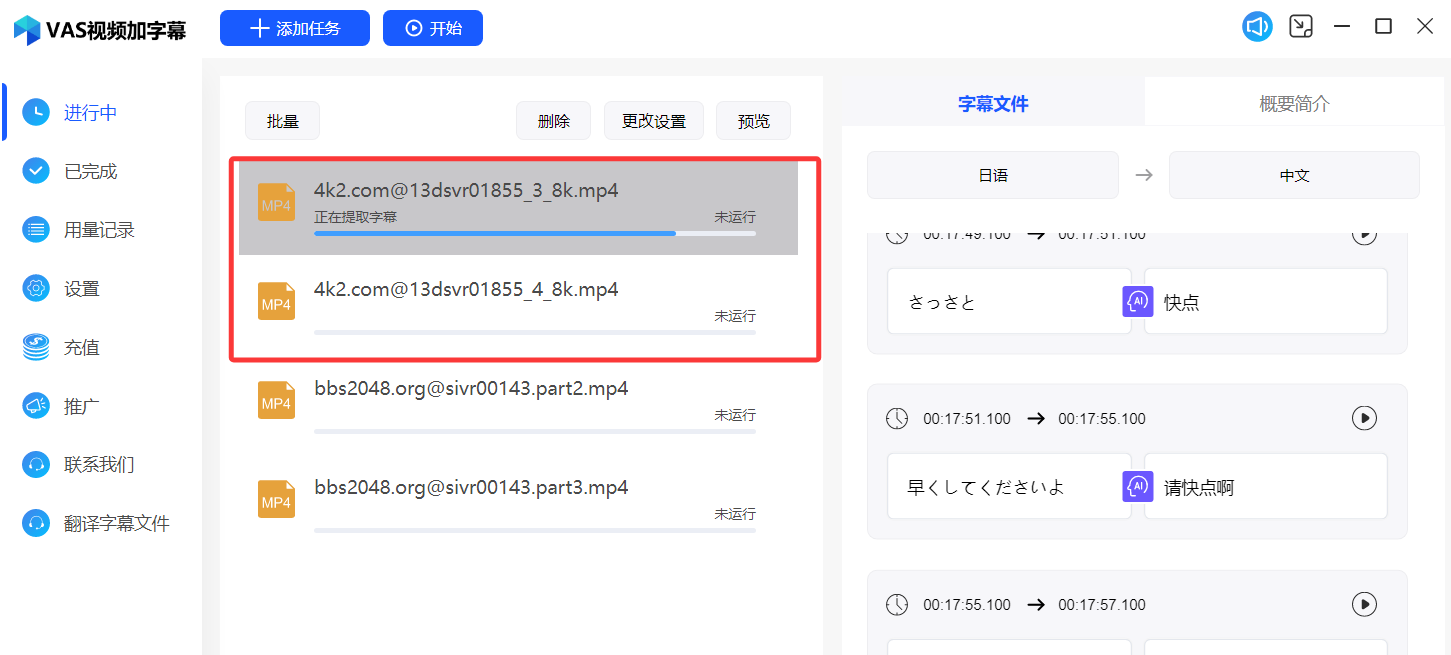
Task: Open the 日语 source language selector
Action: pyautogui.click(x=992, y=174)
